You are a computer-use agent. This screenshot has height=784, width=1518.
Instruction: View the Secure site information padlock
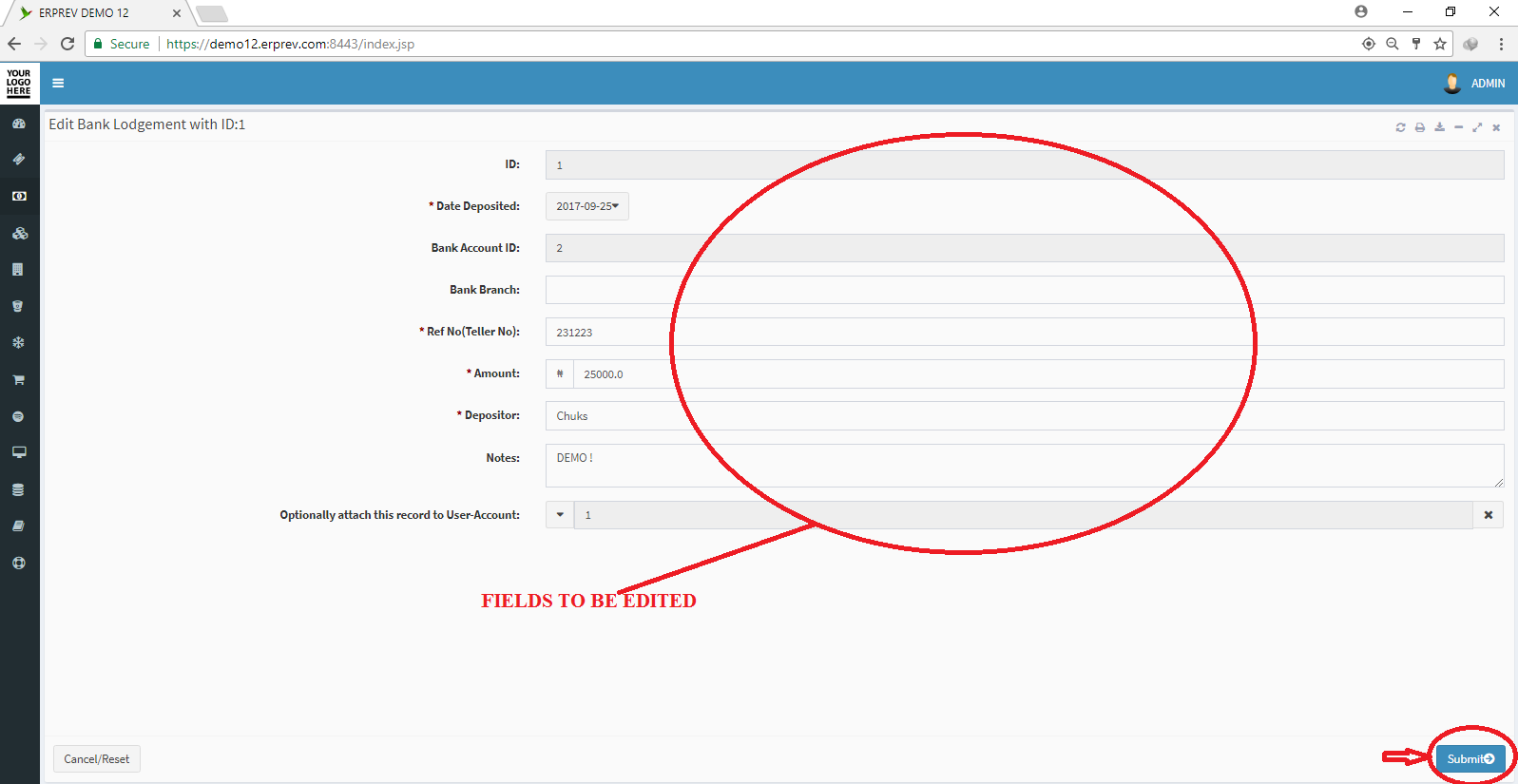[98, 44]
